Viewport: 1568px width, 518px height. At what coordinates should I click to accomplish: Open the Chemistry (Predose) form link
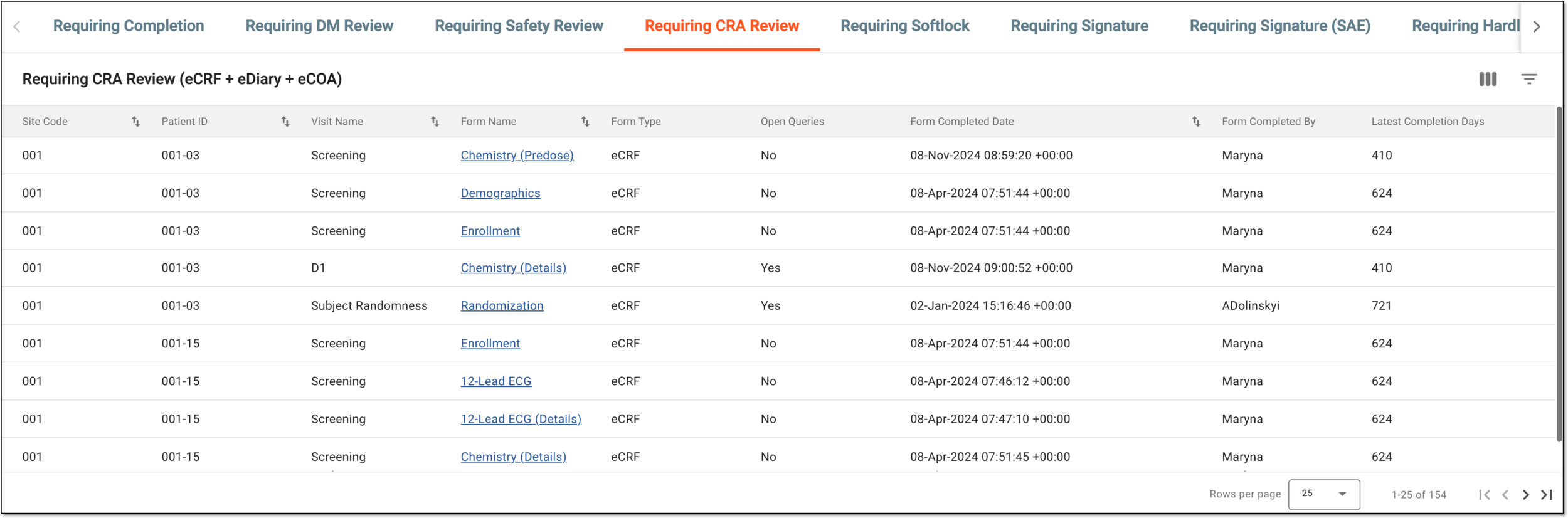(517, 156)
